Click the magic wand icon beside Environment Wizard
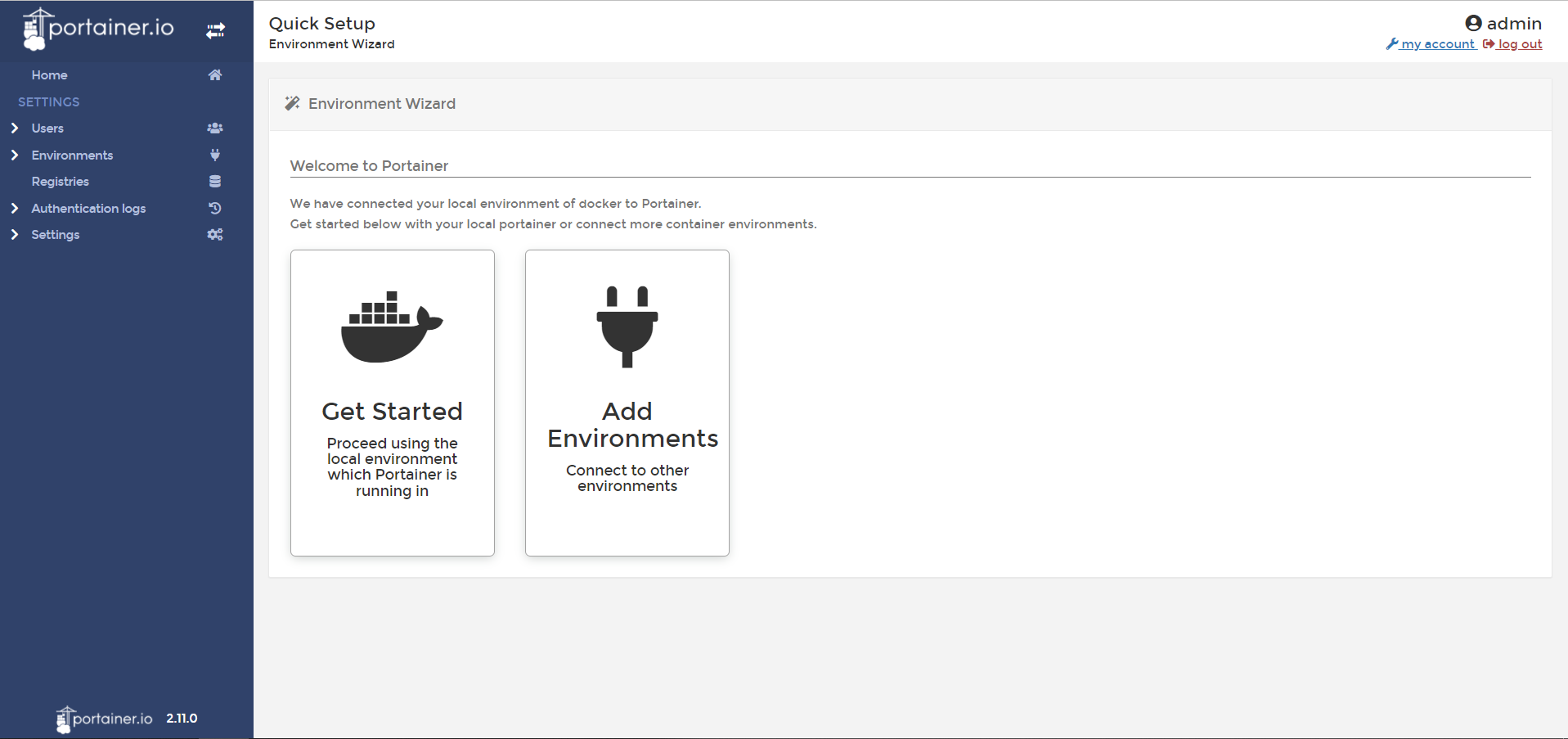The image size is (1568, 739). pos(292,103)
